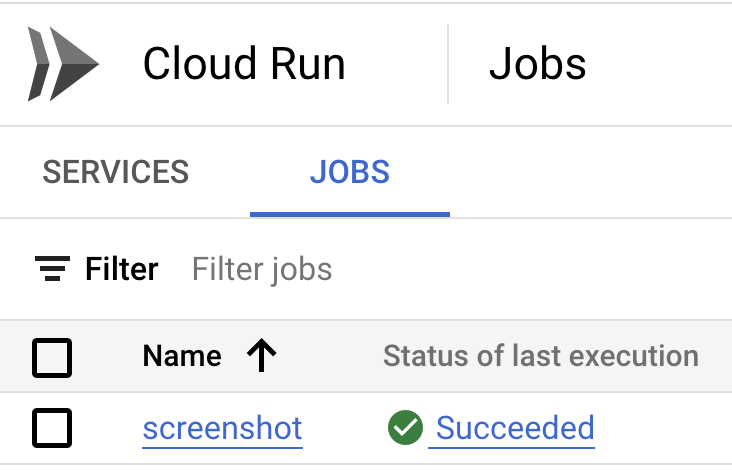Select the JOBS tab

pyautogui.click(x=349, y=172)
